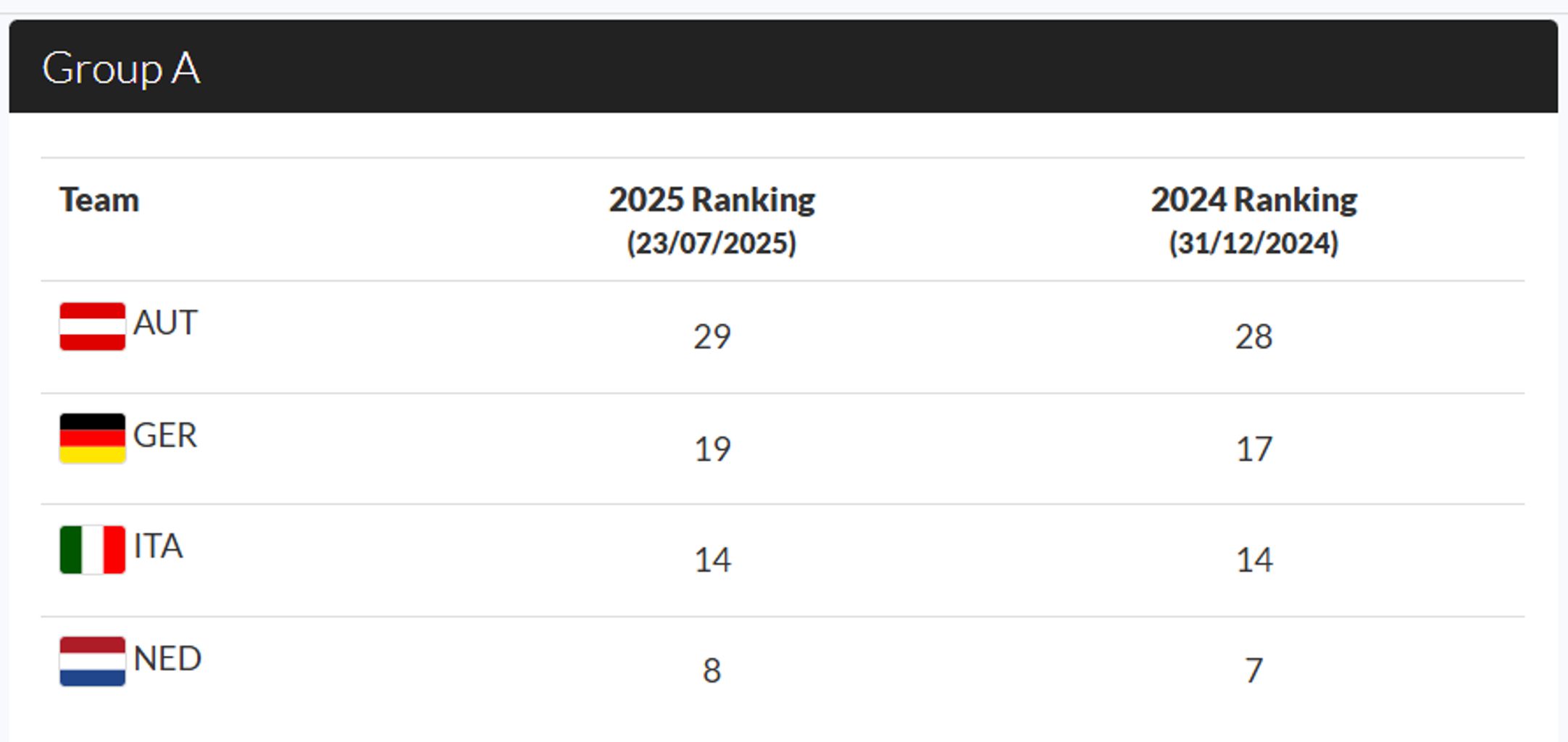Open the ITA team label
Viewport: 1568px width, 742px height.
(x=158, y=546)
